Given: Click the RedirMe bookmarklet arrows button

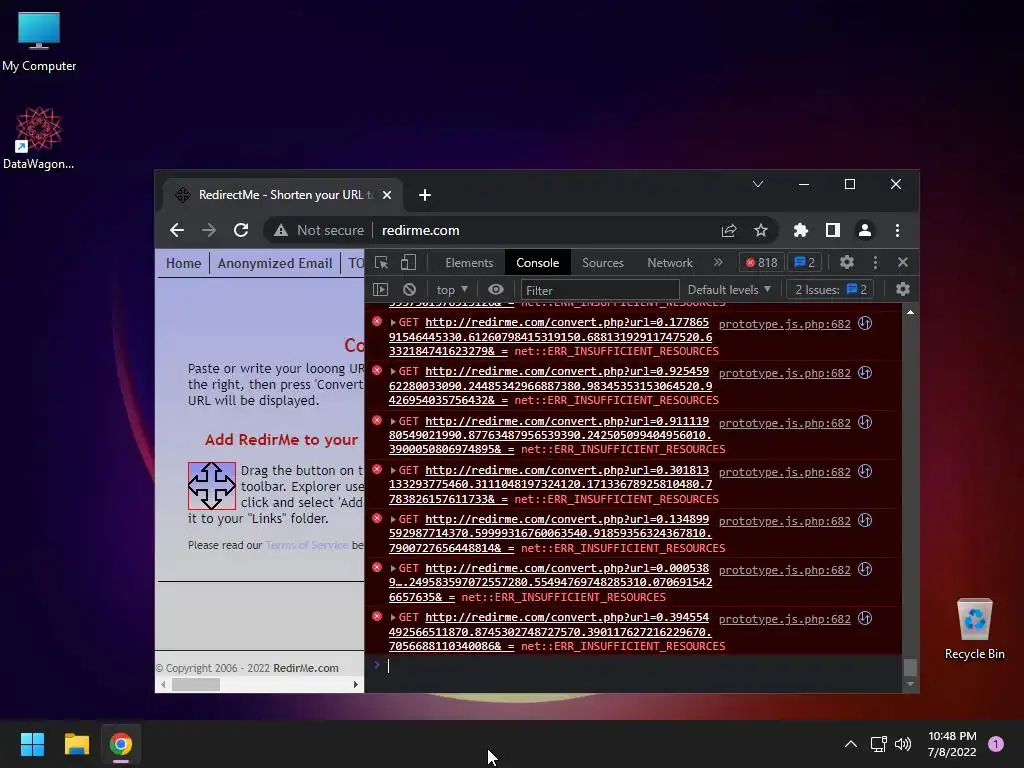Looking at the screenshot, I should point(212,486).
